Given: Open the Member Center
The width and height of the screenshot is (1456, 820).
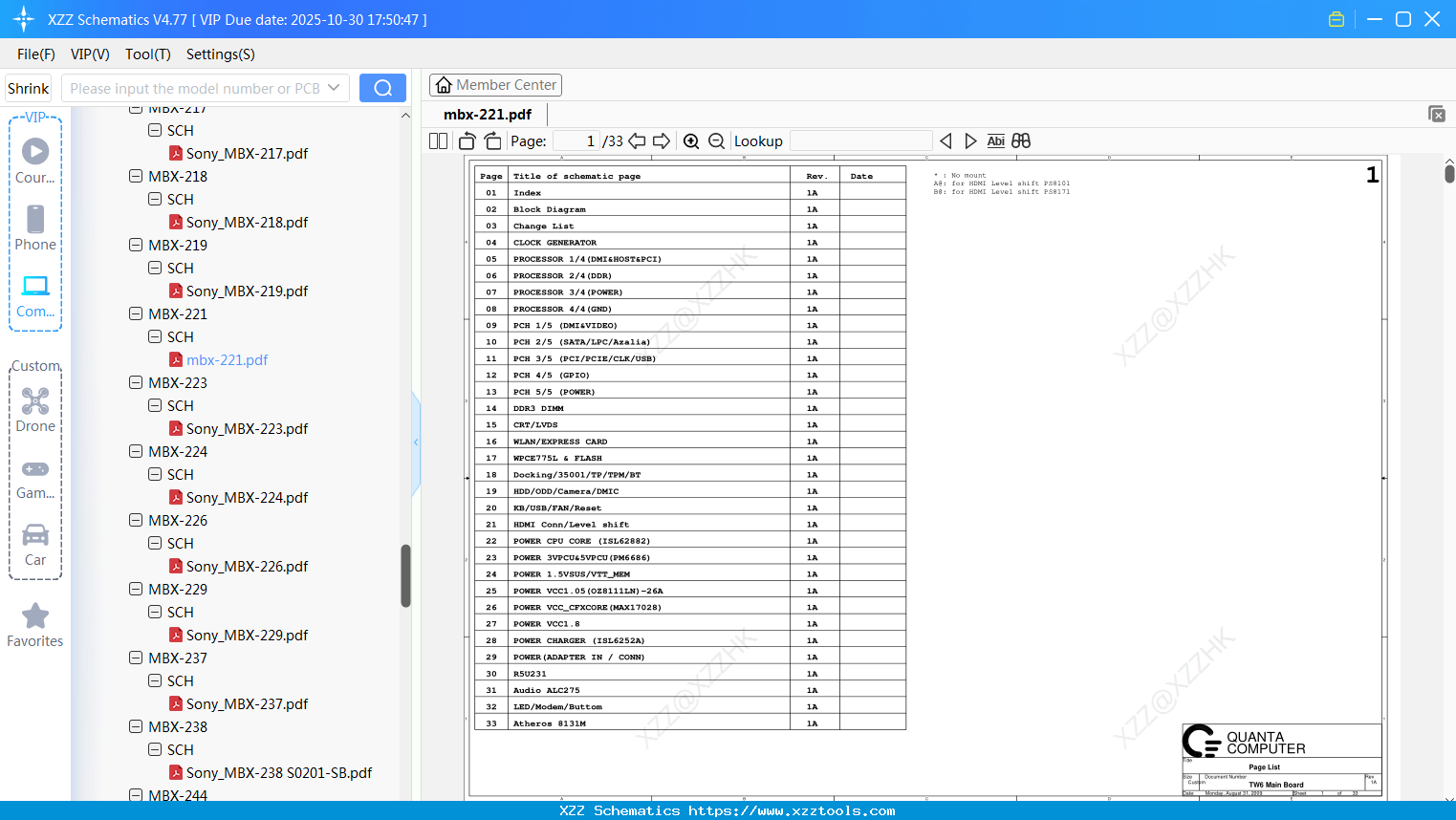Looking at the screenshot, I should 495,85.
